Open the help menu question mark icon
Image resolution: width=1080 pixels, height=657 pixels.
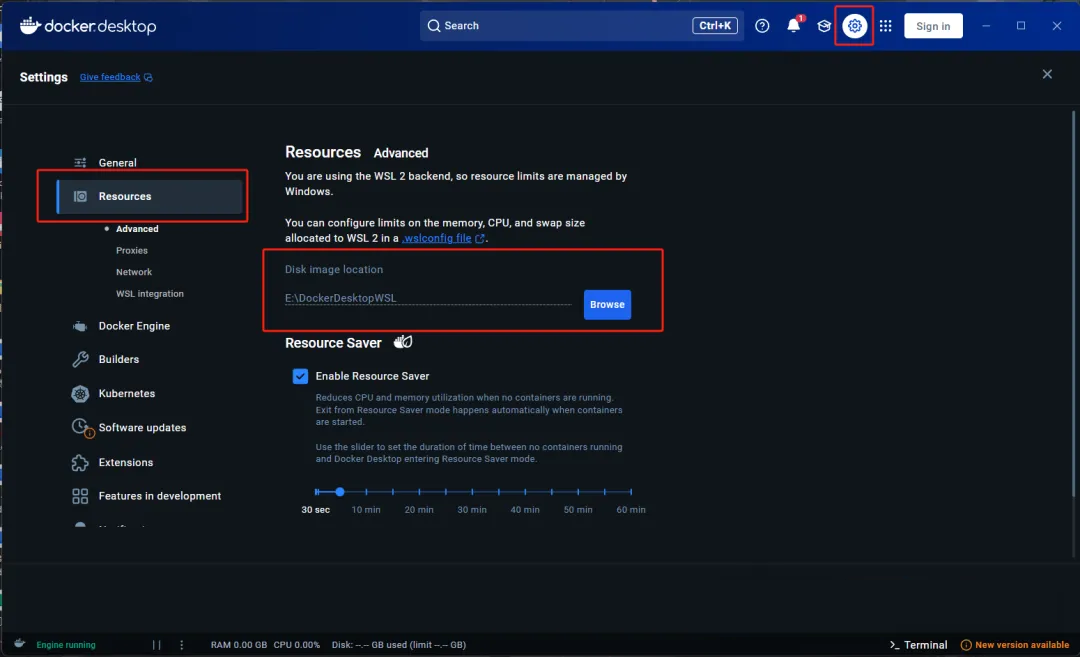pyautogui.click(x=762, y=25)
